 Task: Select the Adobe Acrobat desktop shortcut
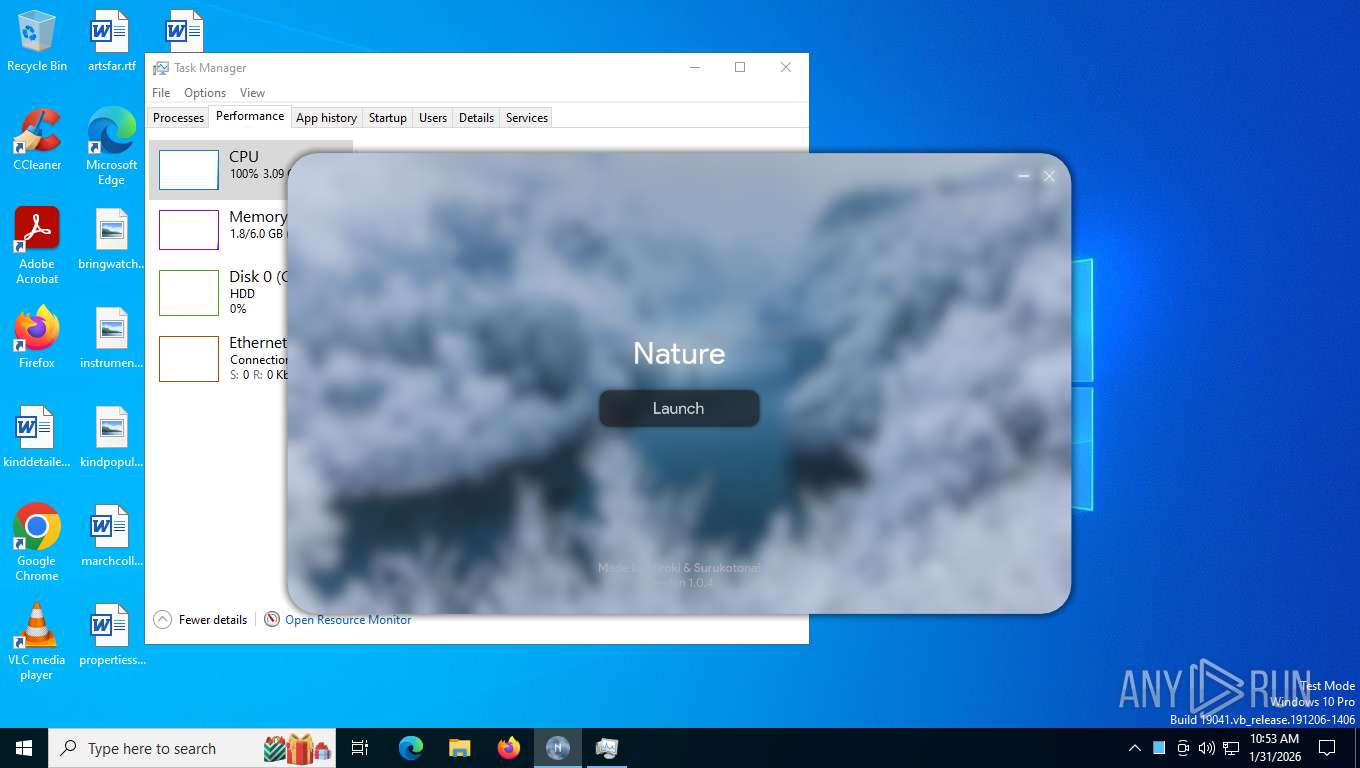[37, 245]
